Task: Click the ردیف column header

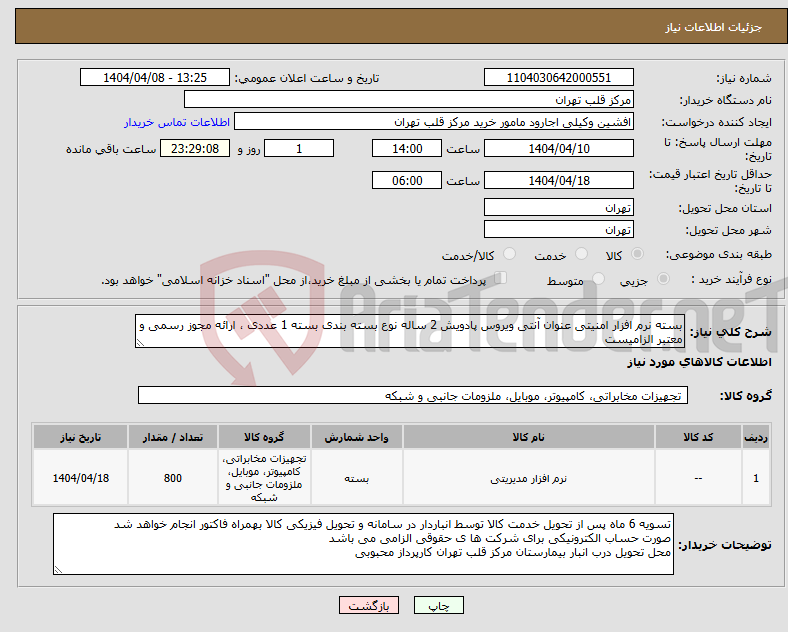Action: 756,437
